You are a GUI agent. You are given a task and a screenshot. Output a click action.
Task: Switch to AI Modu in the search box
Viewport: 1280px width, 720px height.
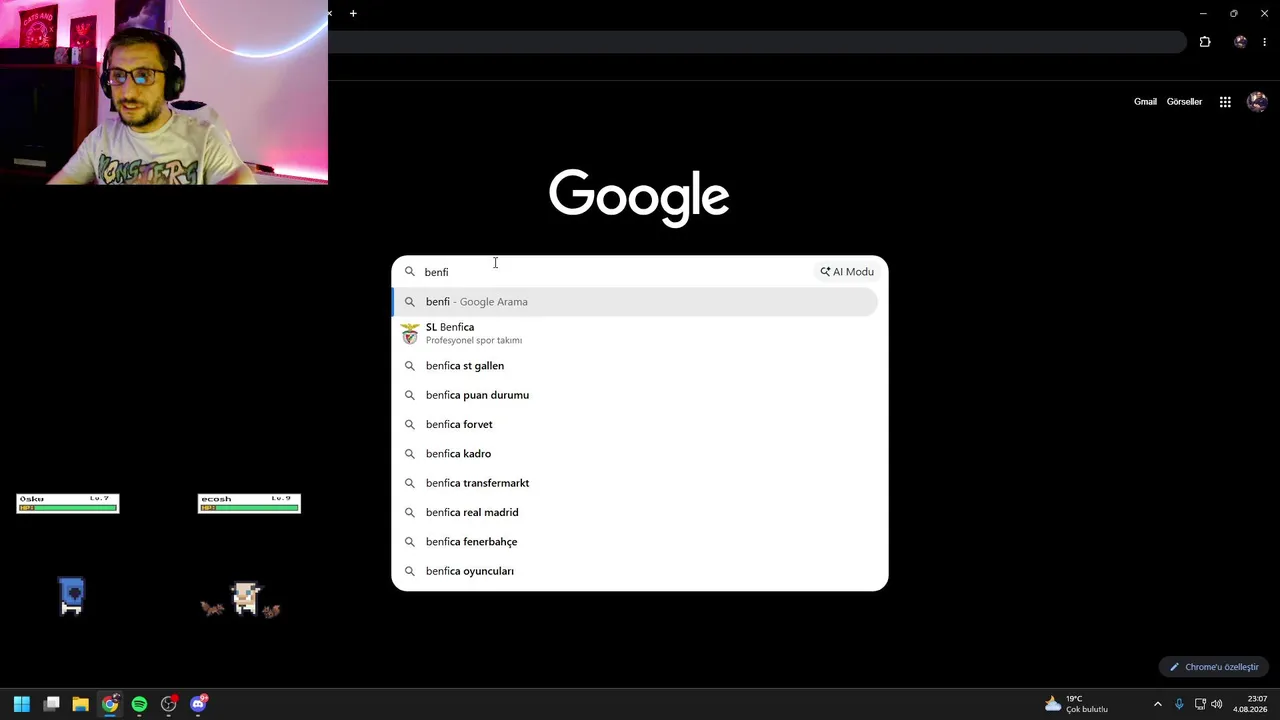pyautogui.click(x=847, y=272)
